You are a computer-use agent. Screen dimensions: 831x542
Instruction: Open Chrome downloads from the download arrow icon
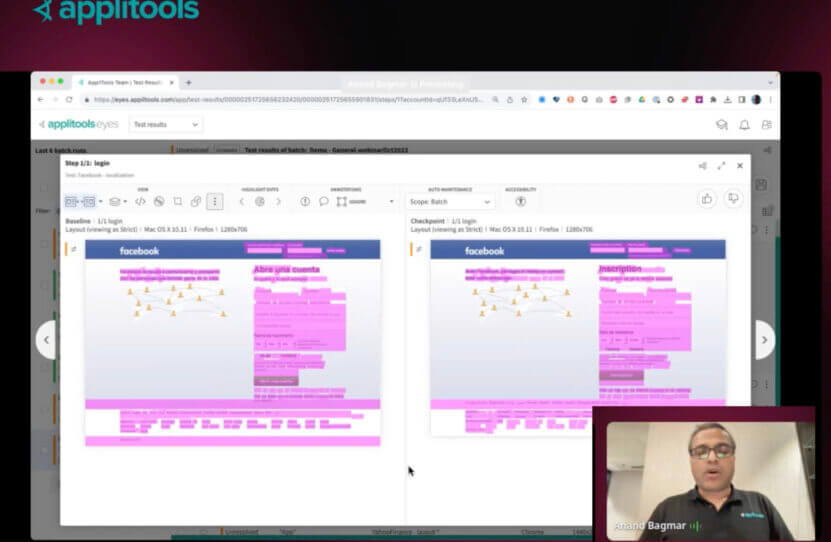click(x=728, y=100)
